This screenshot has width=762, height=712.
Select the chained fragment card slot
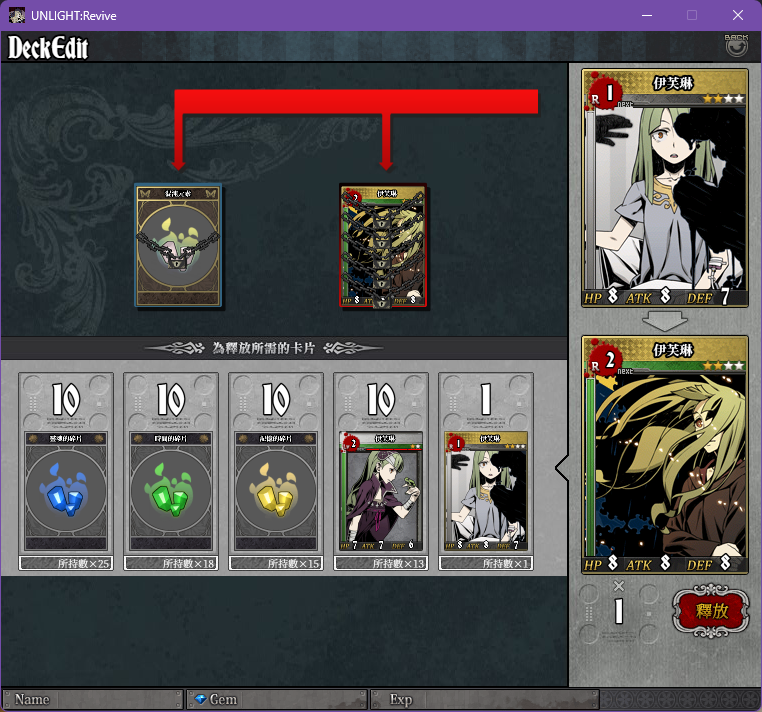[x=178, y=245]
